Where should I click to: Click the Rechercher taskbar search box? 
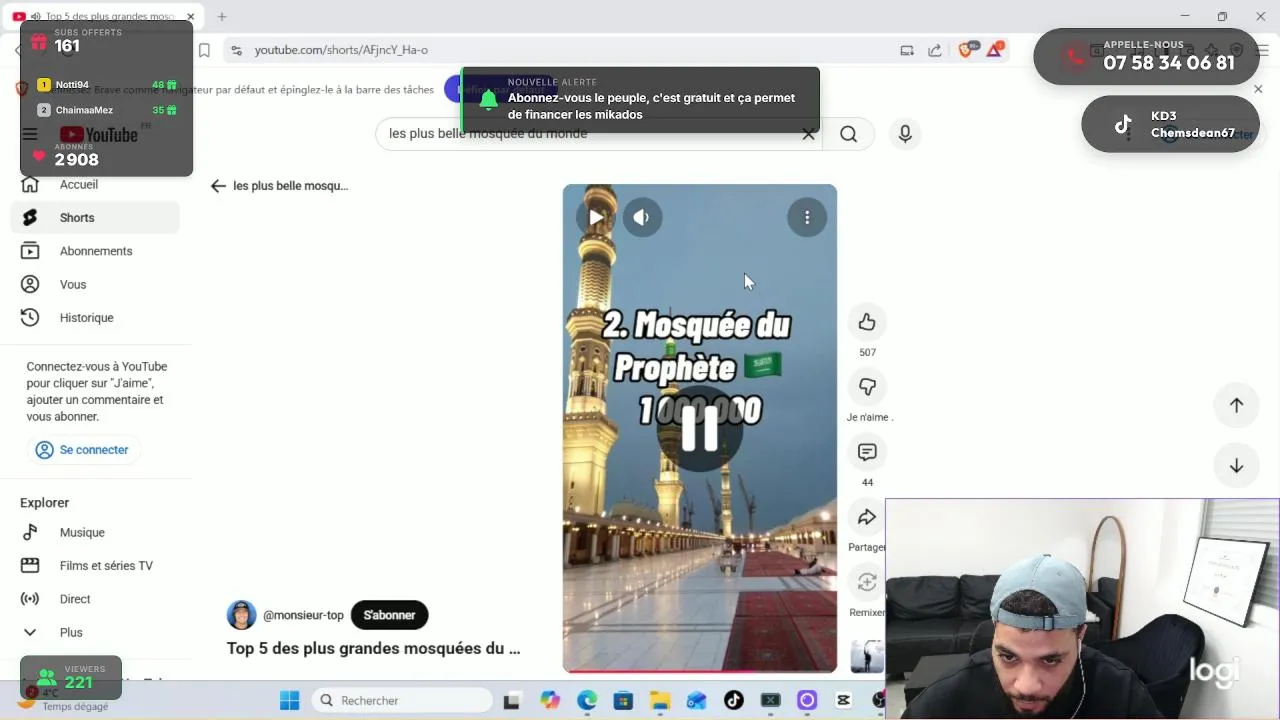(402, 701)
